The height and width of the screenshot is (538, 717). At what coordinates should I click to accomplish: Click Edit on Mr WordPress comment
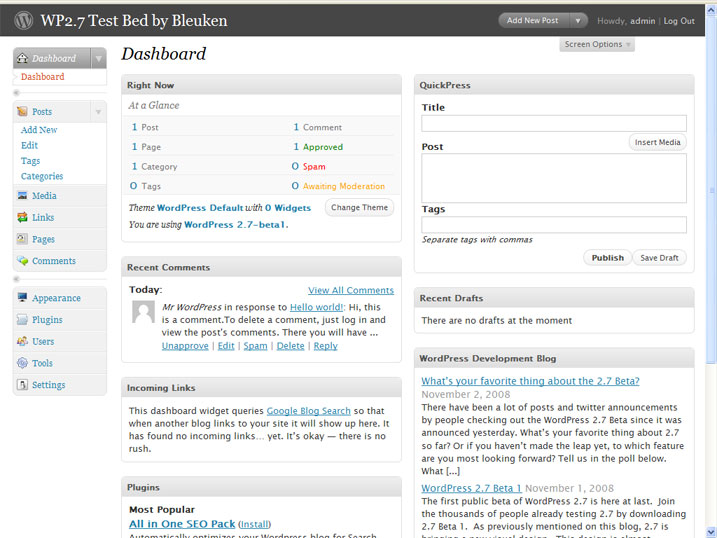[x=226, y=346]
